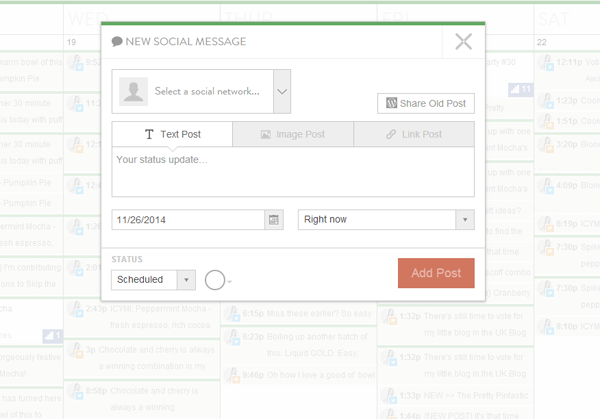Click the avatar icon of the 12:11p post

click(546, 63)
